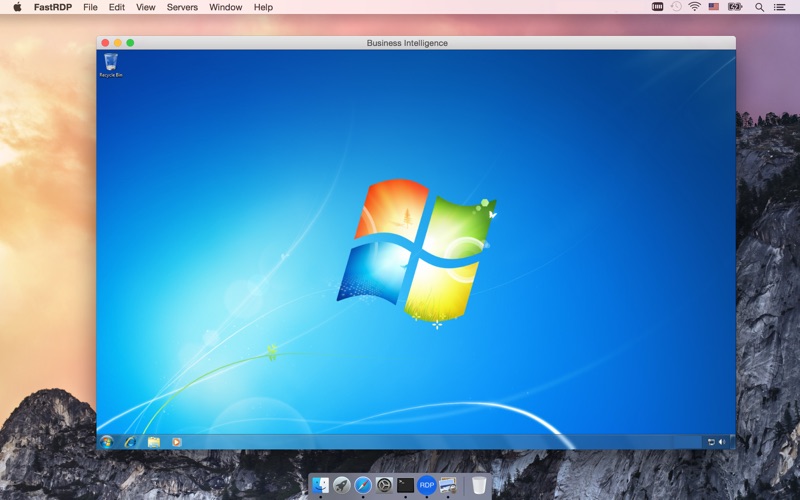Open Spotlight search

(759, 7)
